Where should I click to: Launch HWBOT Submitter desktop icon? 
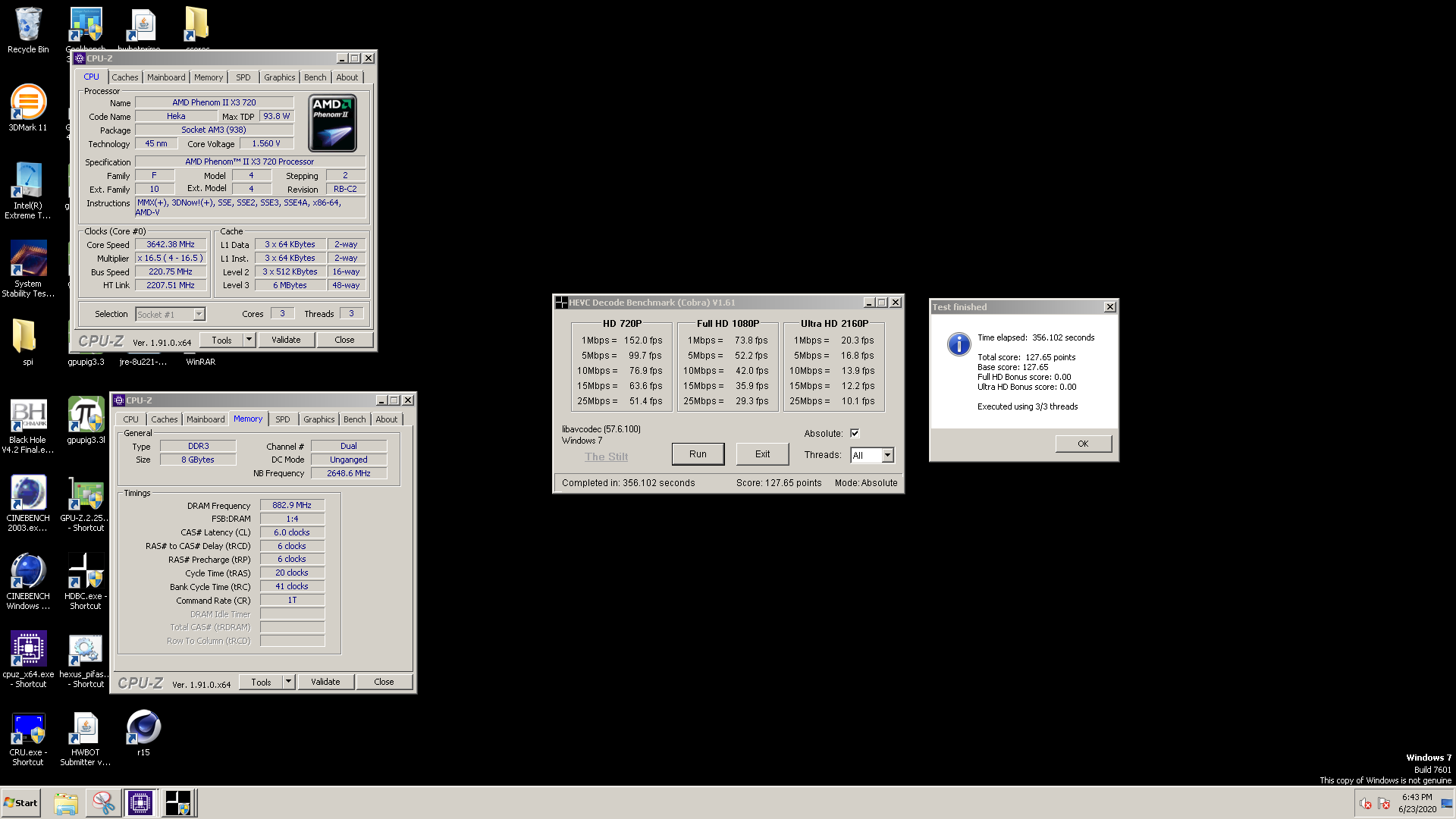[x=86, y=738]
